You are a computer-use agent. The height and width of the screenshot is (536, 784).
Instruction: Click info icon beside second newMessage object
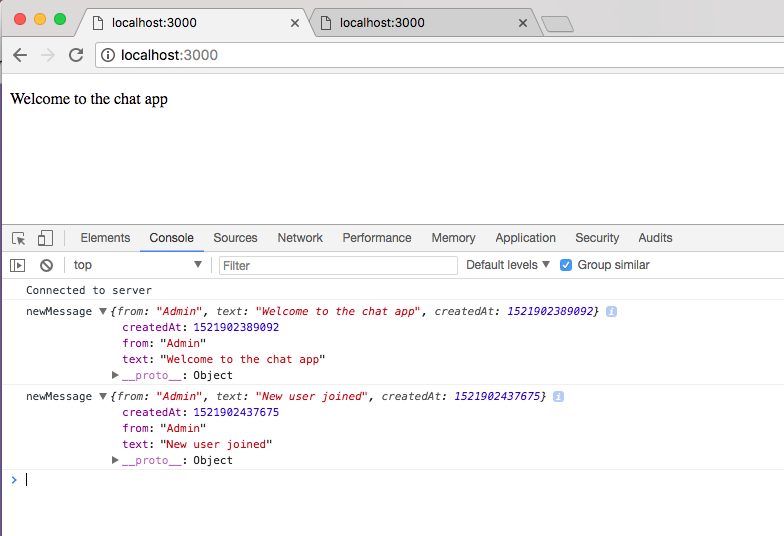tap(559, 397)
